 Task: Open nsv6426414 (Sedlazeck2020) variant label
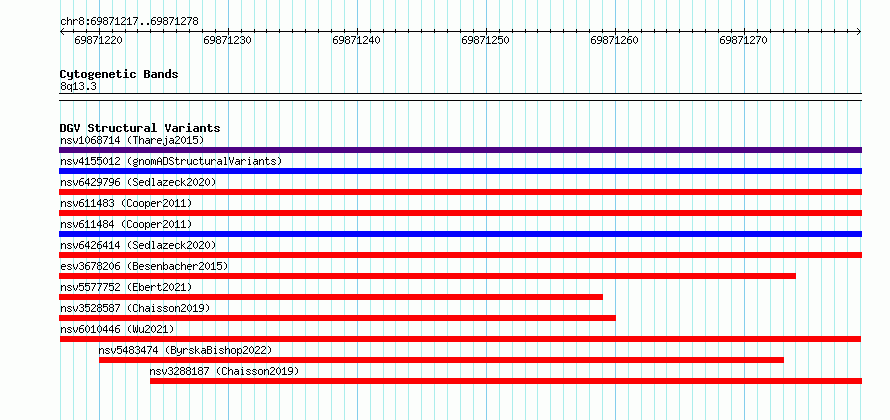pyautogui.click(x=138, y=245)
